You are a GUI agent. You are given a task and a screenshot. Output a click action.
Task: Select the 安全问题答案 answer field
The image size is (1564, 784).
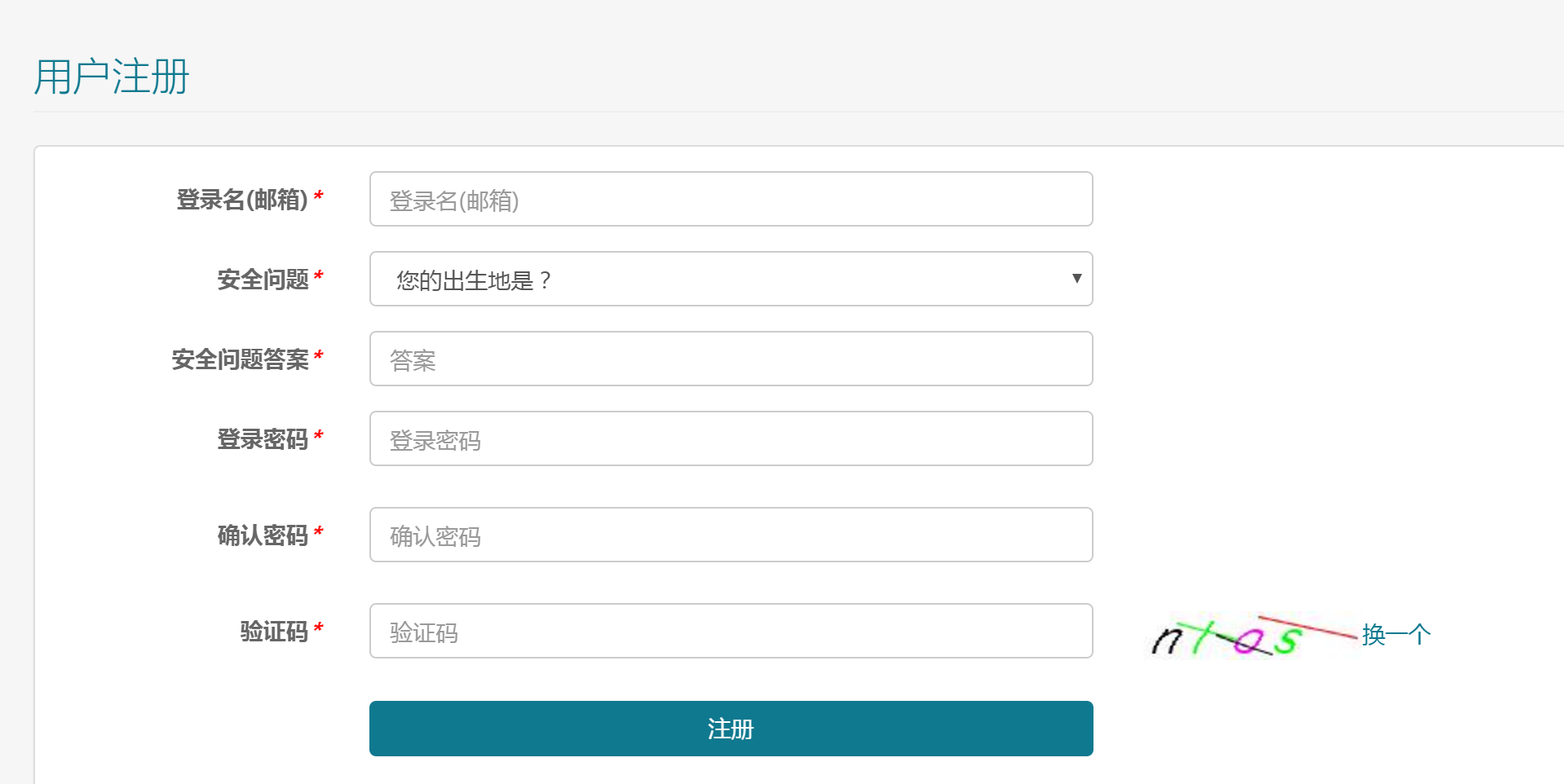click(730, 359)
